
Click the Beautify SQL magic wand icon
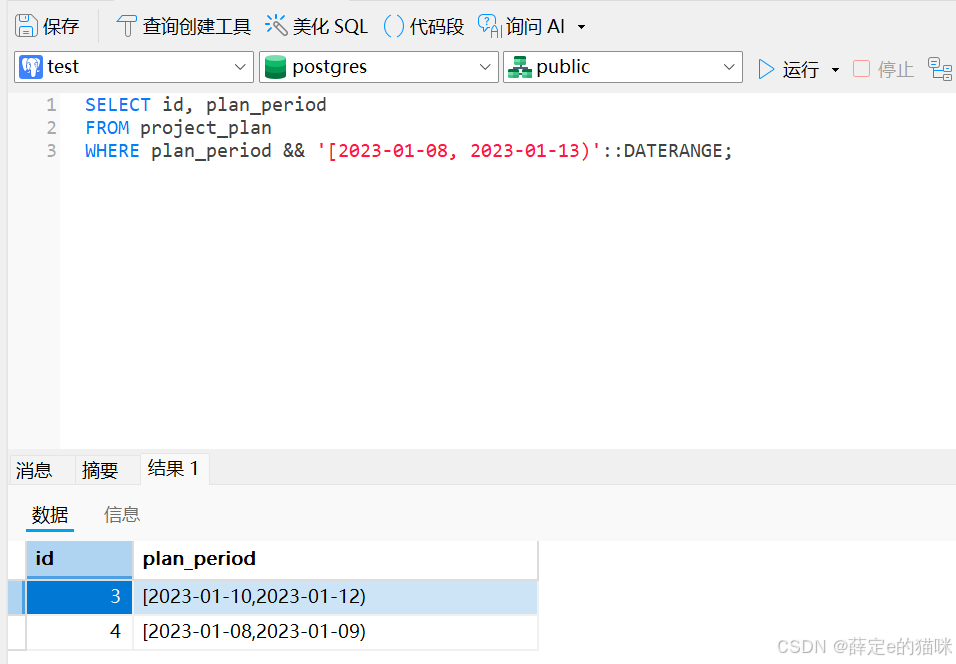click(x=276, y=26)
